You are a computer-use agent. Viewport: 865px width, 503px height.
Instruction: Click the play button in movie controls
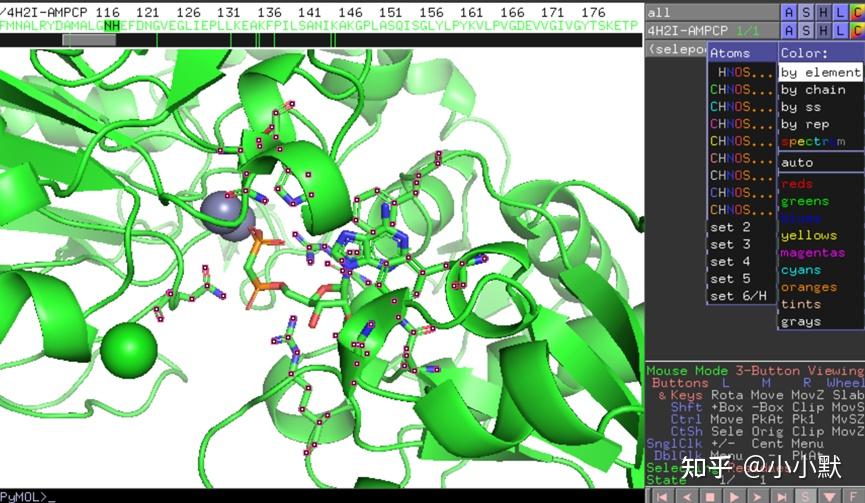point(734,496)
